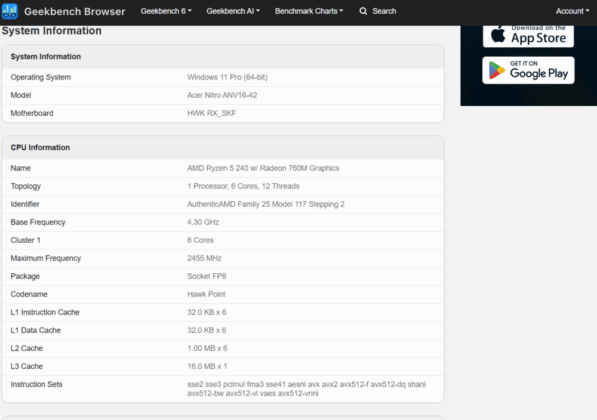This screenshot has height=420, width=597.
Task: Click the Acer Nitro ANV16-42 model value
Action: (222, 95)
